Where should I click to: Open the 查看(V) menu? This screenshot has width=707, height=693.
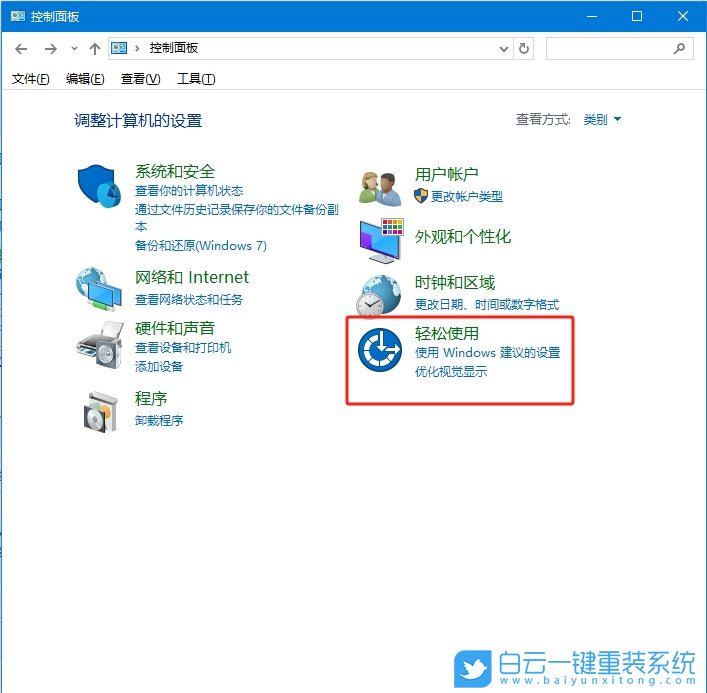(x=140, y=79)
